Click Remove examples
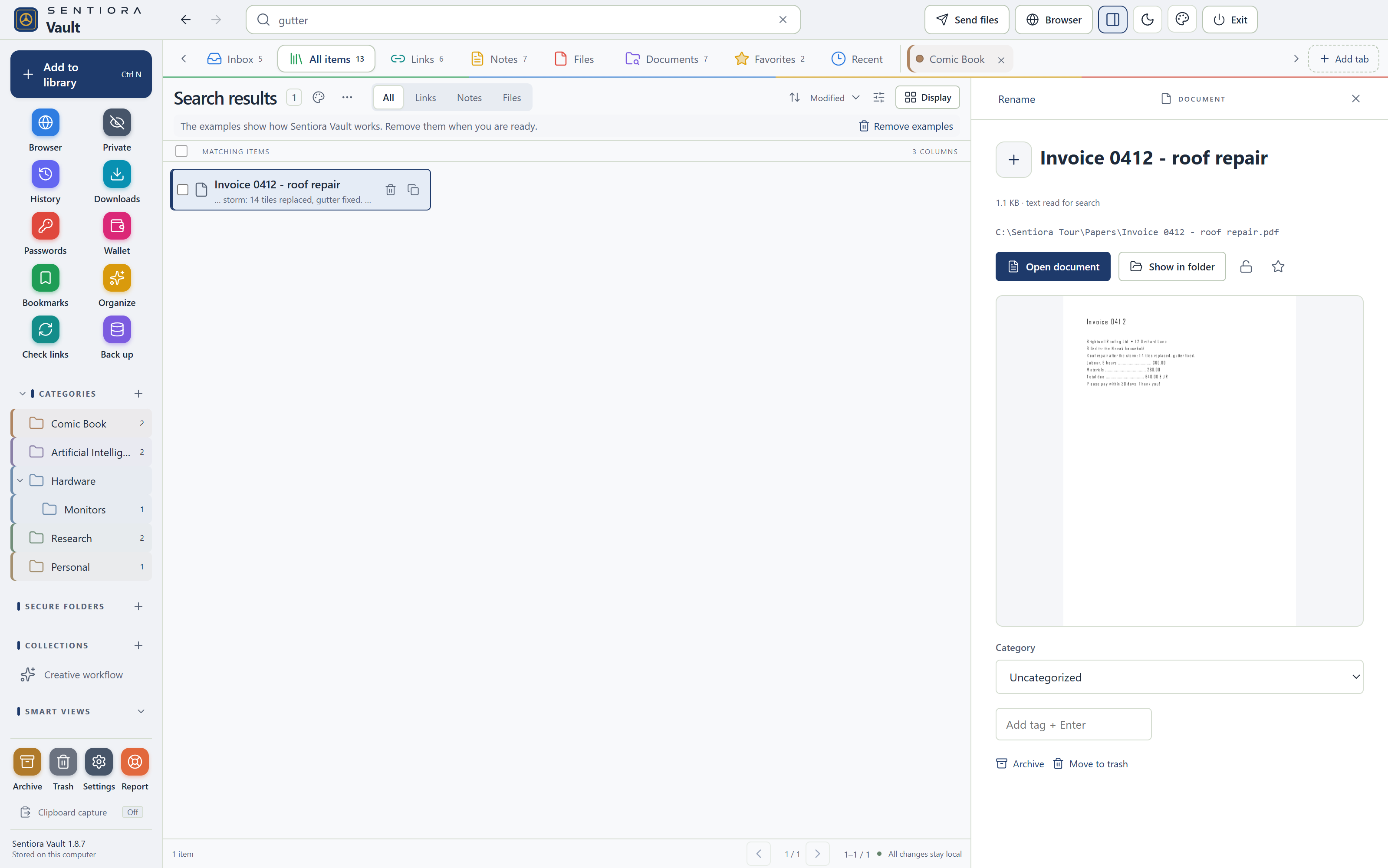The image size is (1388, 868). click(x=905, y=126)
